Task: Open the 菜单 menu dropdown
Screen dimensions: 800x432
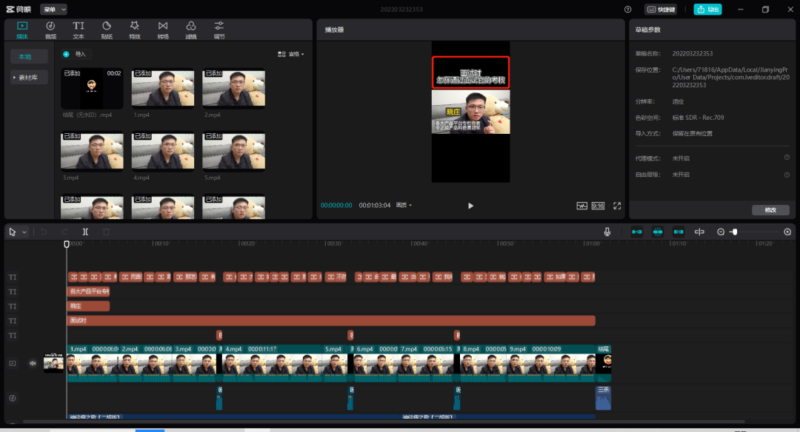Action: click(54, 9)
